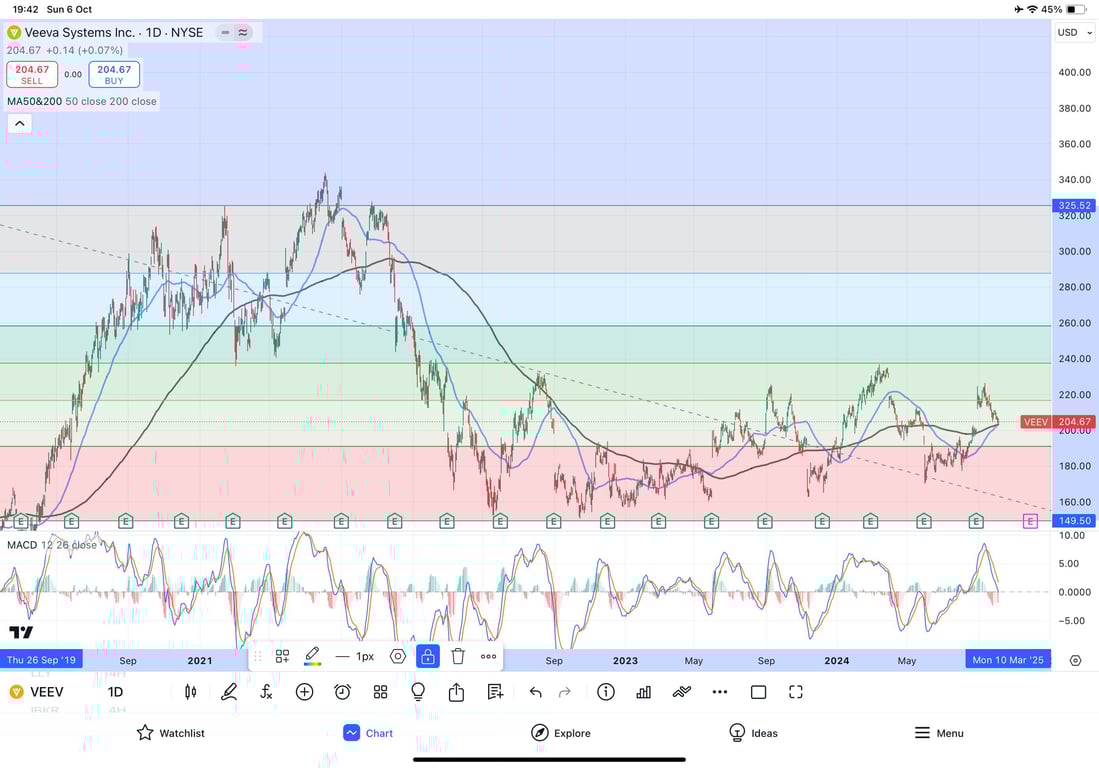1099x768 pixels.
Task: Select the rectangle layout icon
Action: (x=758, y=692)
